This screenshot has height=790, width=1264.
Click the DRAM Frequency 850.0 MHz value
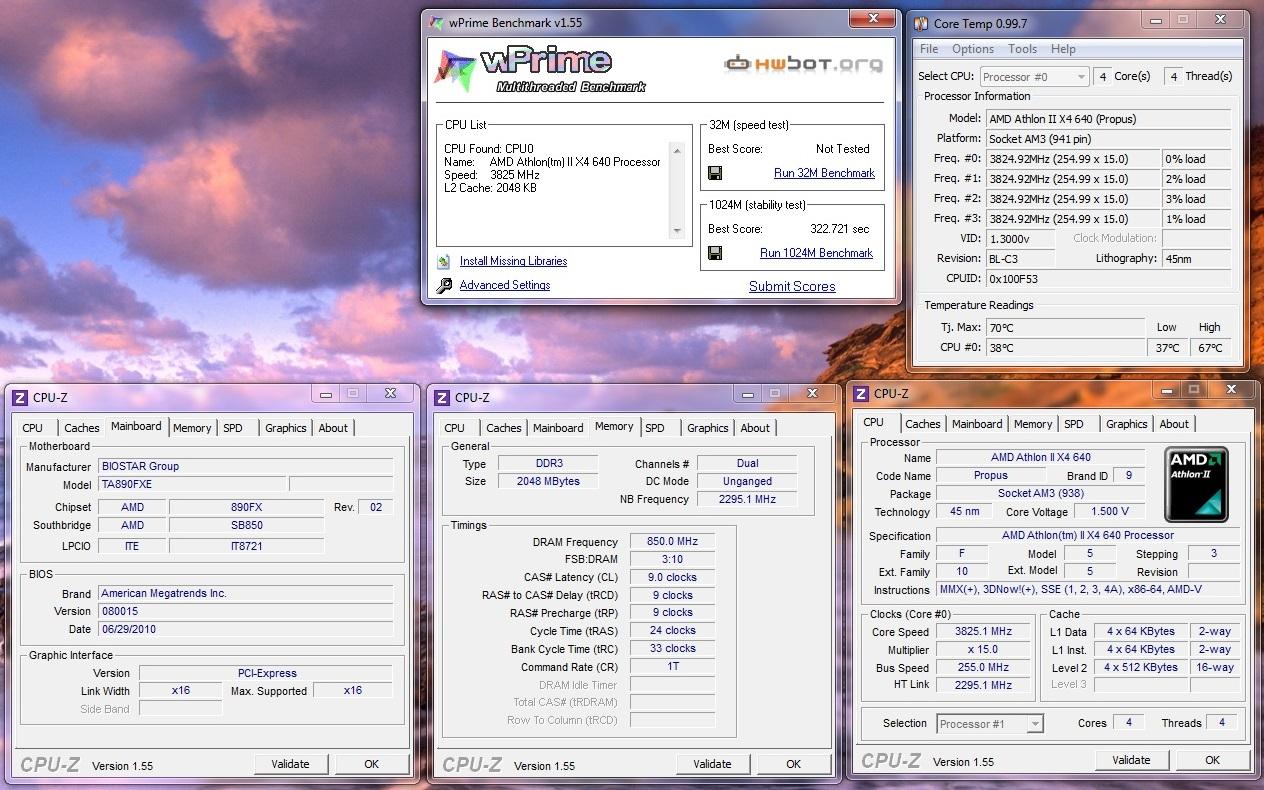pyautogui.click(x=672, y=541)
